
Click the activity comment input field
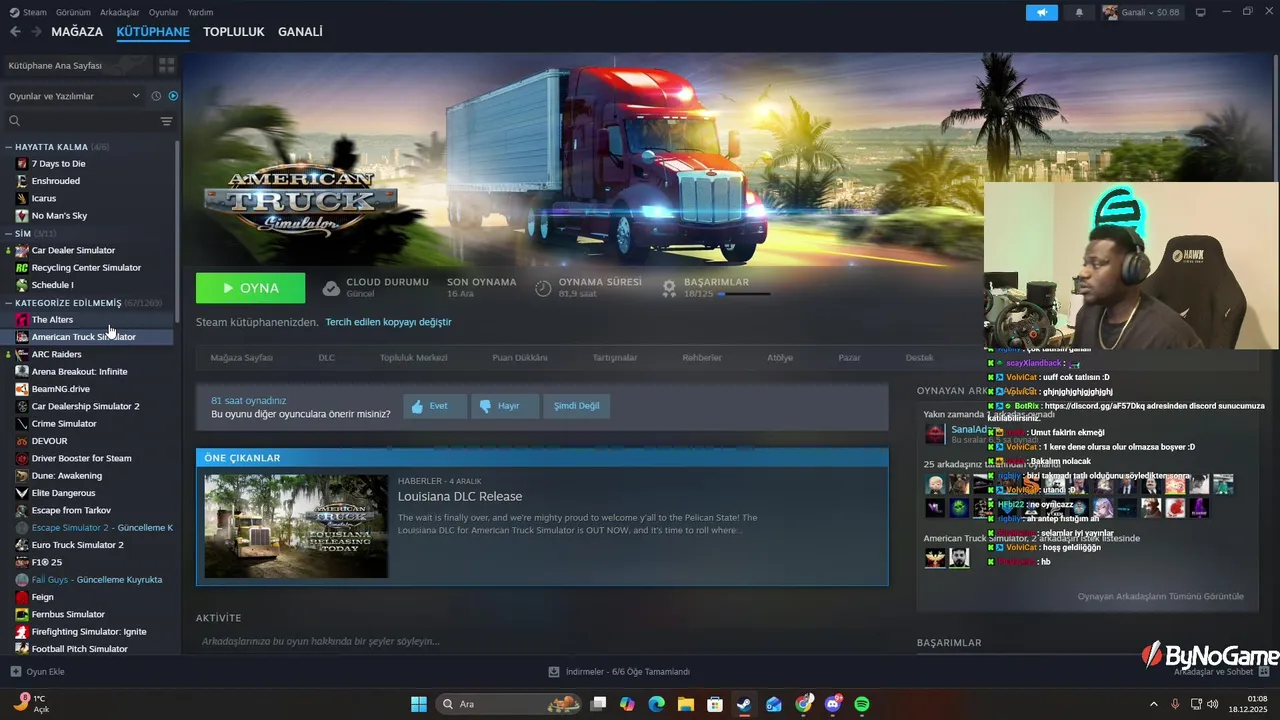coord(540,641)
